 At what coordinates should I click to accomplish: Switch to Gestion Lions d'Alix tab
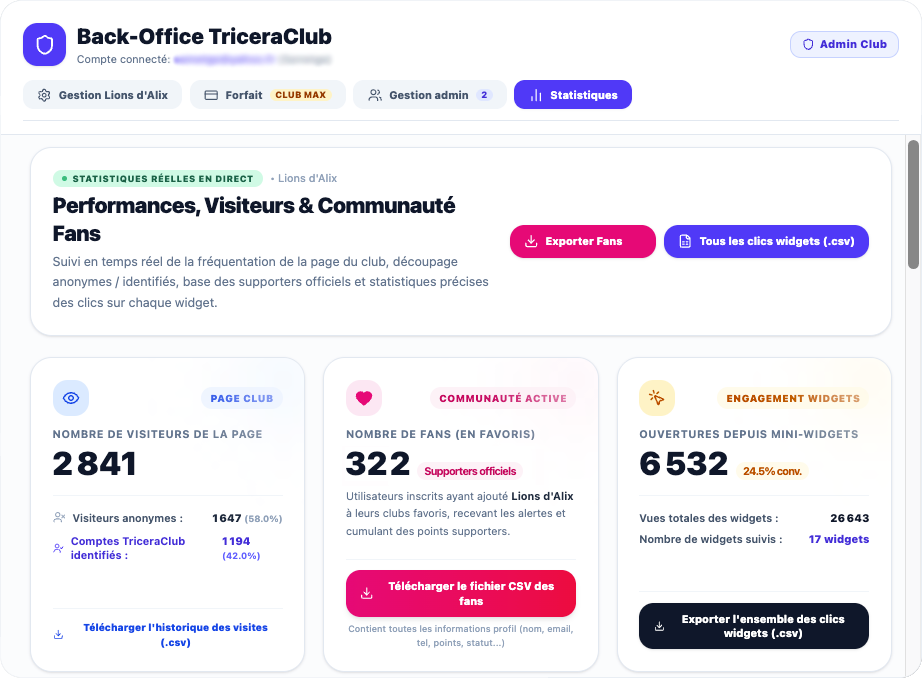point(102,95)
